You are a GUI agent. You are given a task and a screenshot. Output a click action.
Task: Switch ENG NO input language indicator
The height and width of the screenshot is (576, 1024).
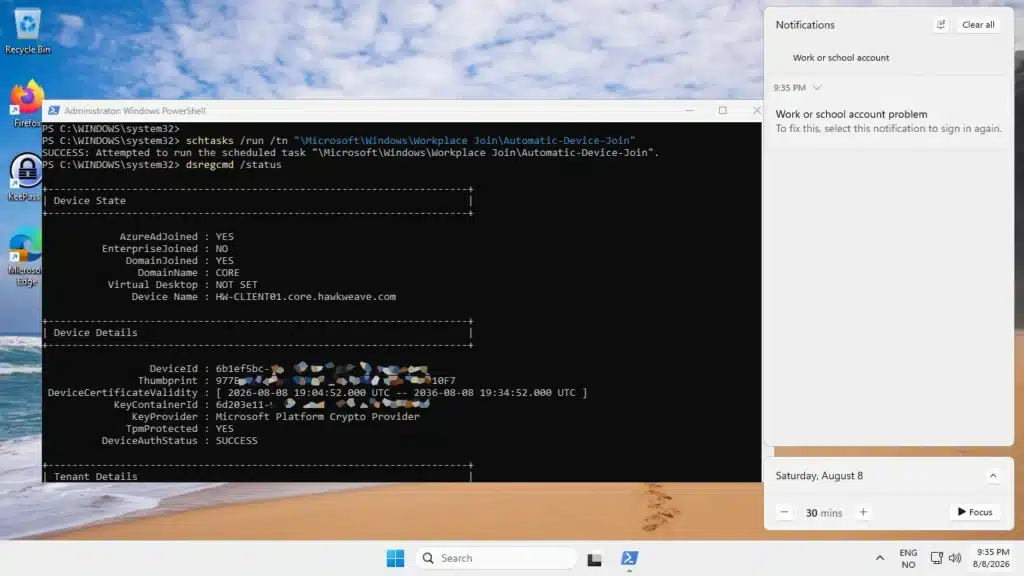coord(908,558)
